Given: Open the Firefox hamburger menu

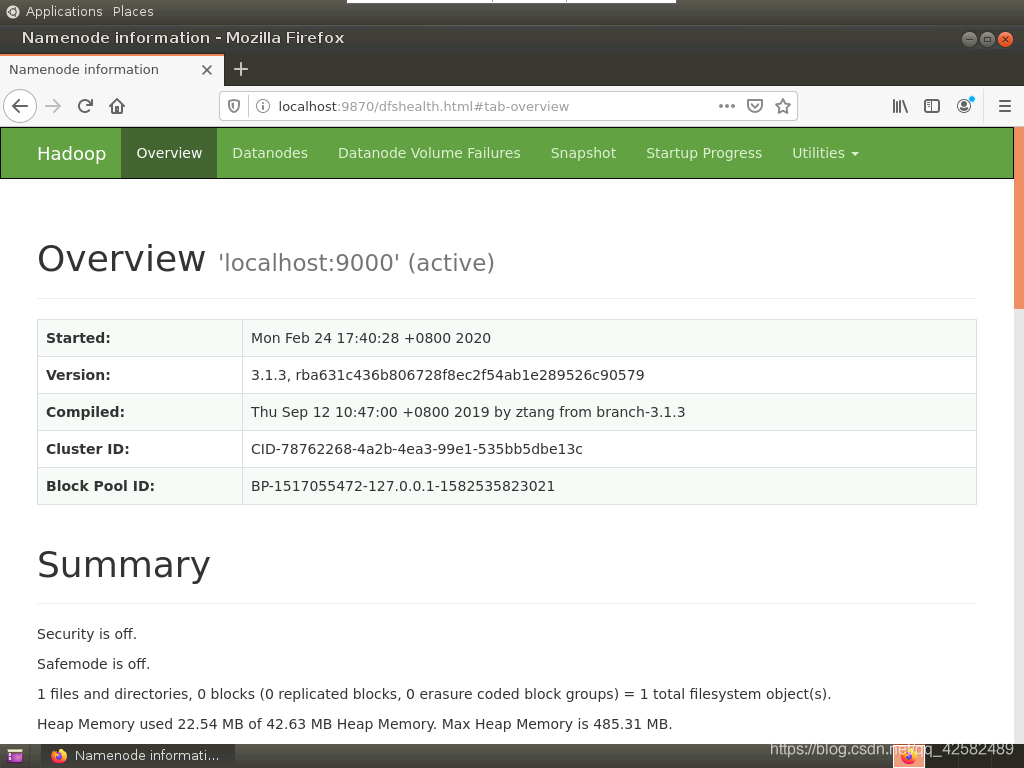Looking at the screenshot, I should click(1005, 106).
